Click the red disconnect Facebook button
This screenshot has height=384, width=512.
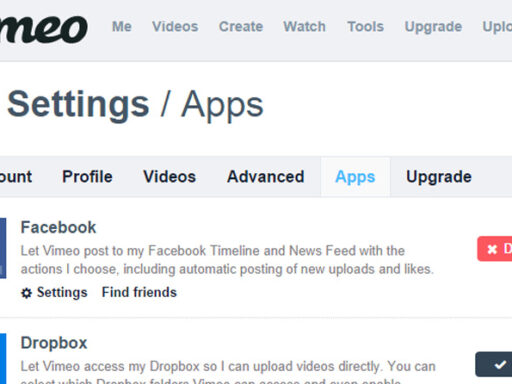[x=495, y=249]
